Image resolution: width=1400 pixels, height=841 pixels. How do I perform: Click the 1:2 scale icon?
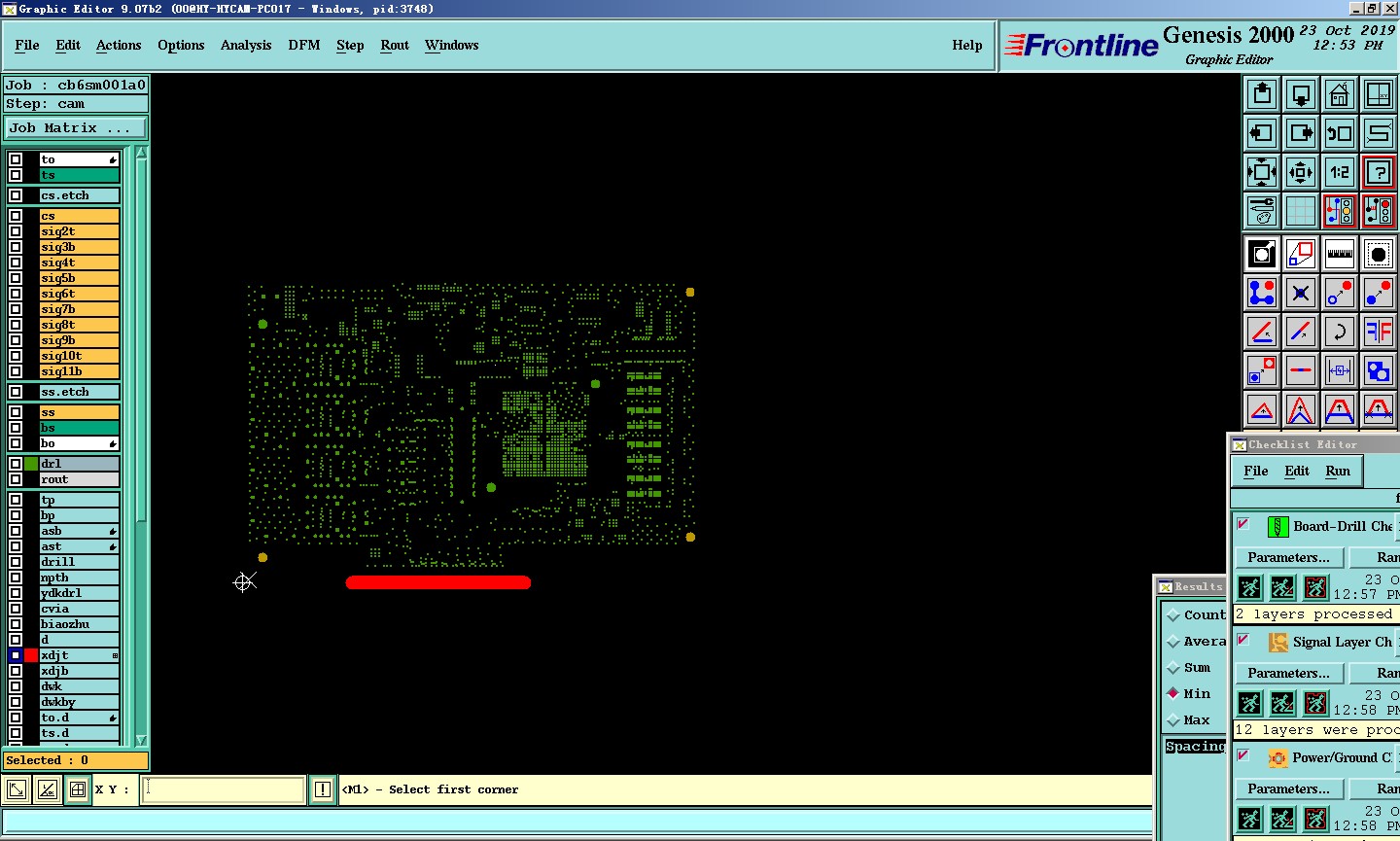pyautogui.click(x=1340, y=172)
